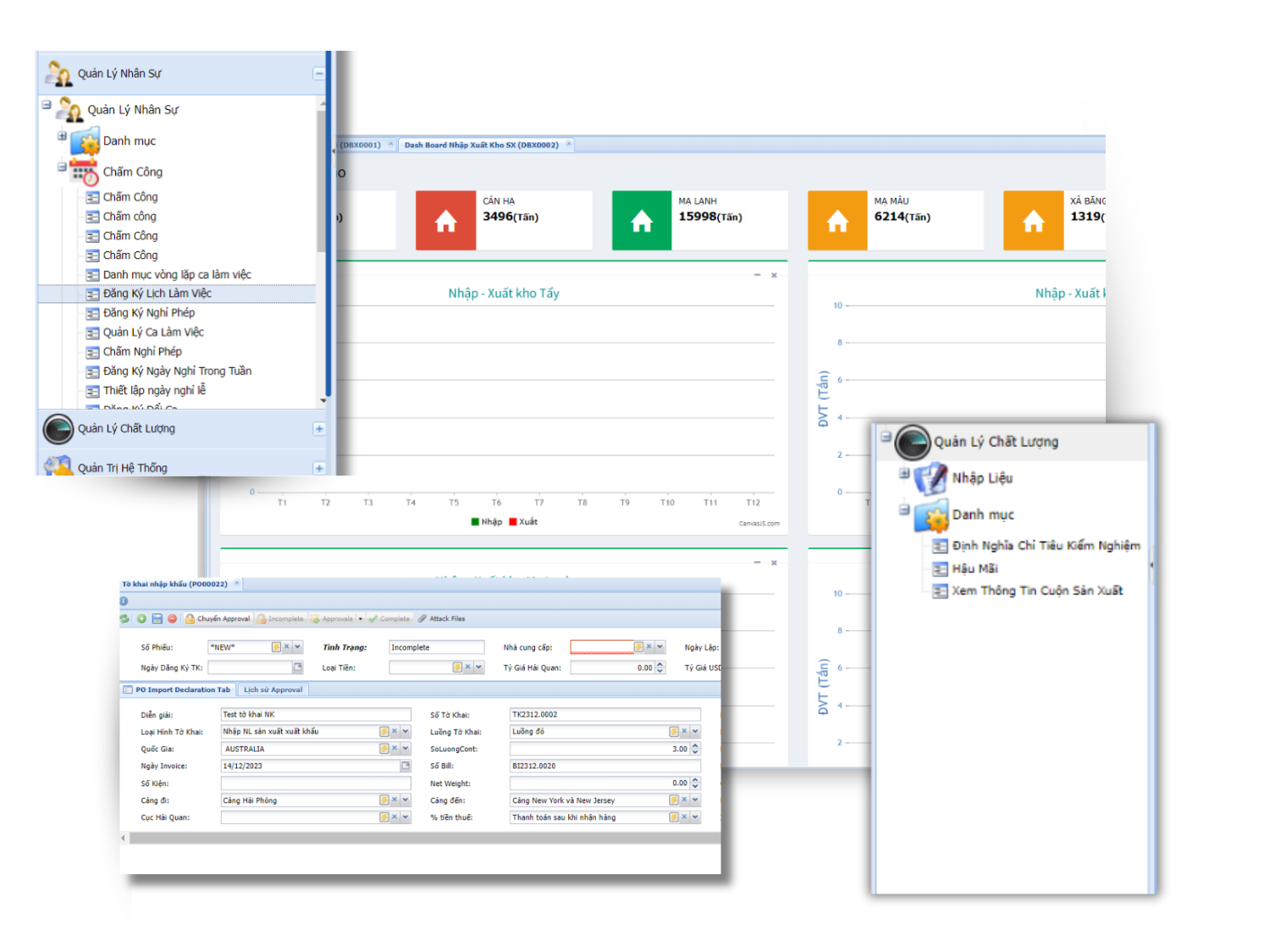The width and height of the screenshot is (1270, 952).
Task: Open the Ngày Invoice calendar picker
Action: (x=406, y=766)
